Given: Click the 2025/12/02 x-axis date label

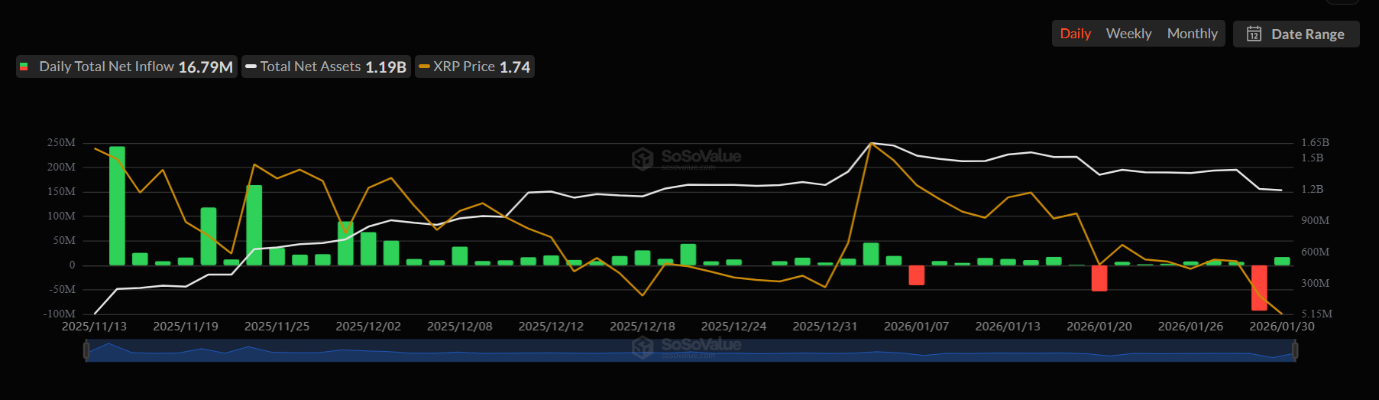Looking at the screenshot, I should point(368,326).
